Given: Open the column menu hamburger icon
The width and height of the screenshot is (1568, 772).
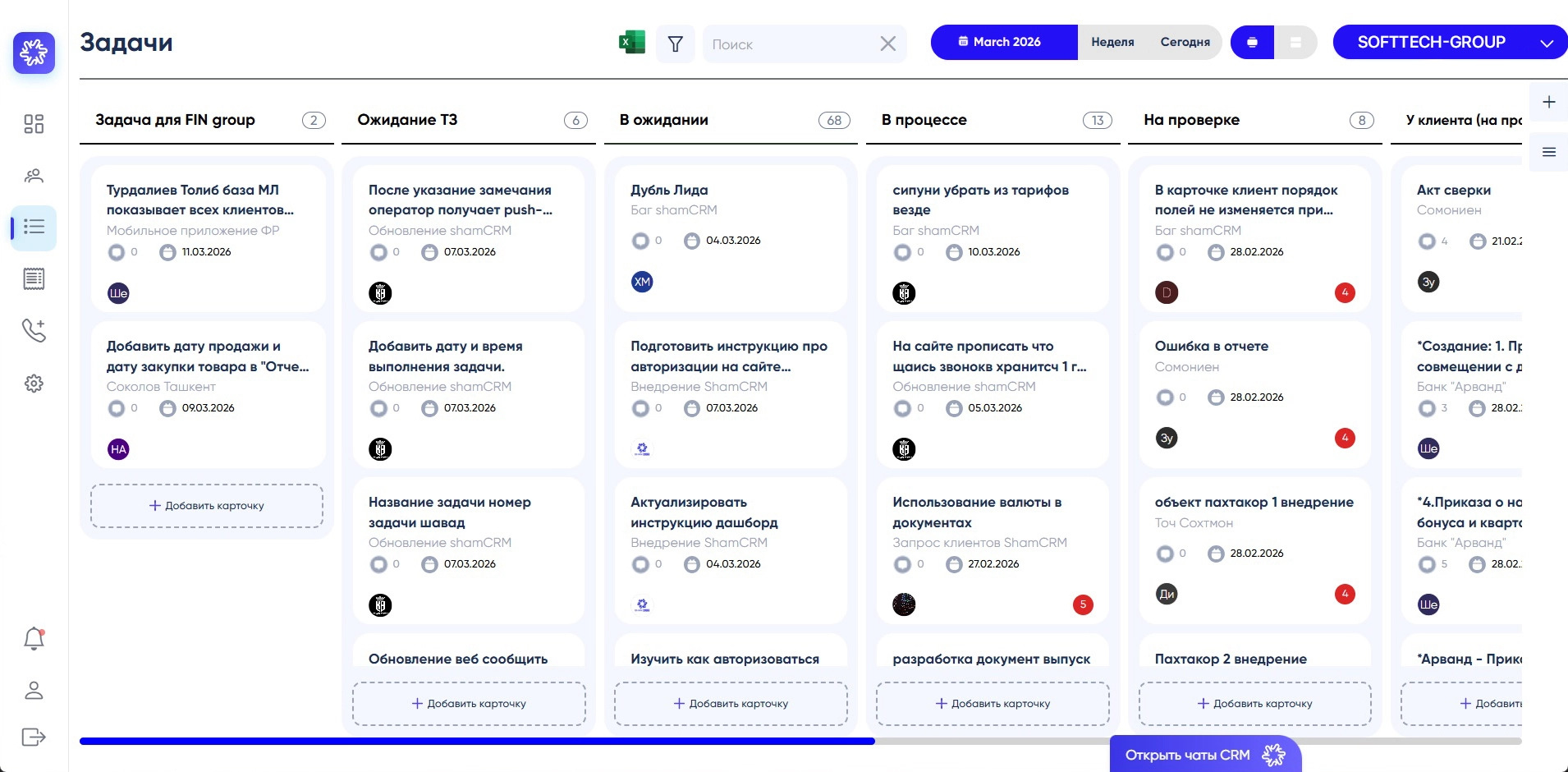Looking at the screenshot, I should (1548, 152).
